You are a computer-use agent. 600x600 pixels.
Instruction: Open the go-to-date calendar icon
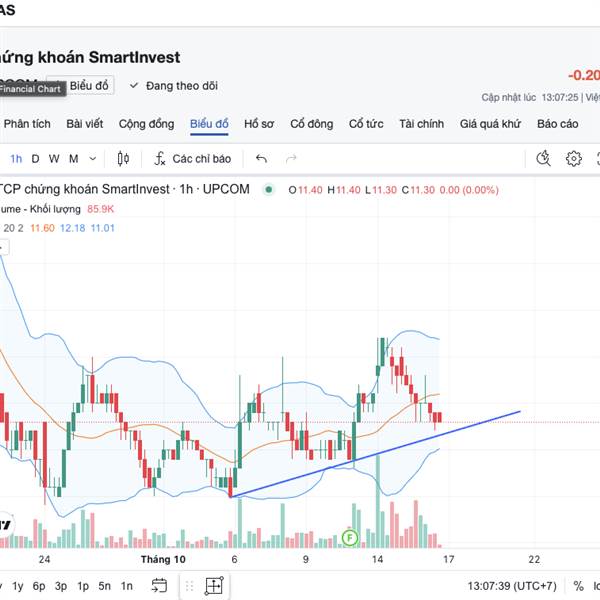(159, 585)
